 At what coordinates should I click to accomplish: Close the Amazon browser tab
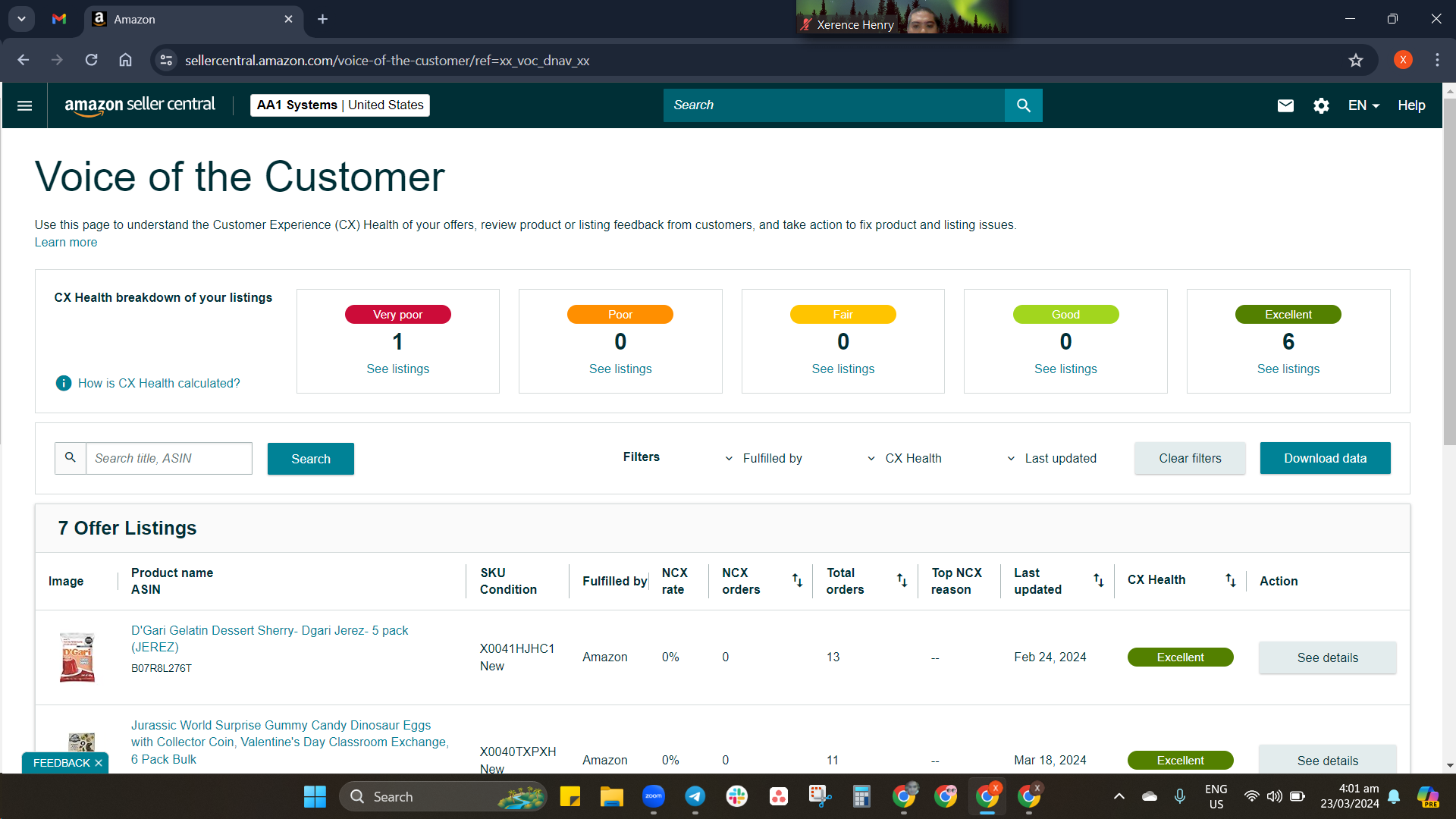288,19
